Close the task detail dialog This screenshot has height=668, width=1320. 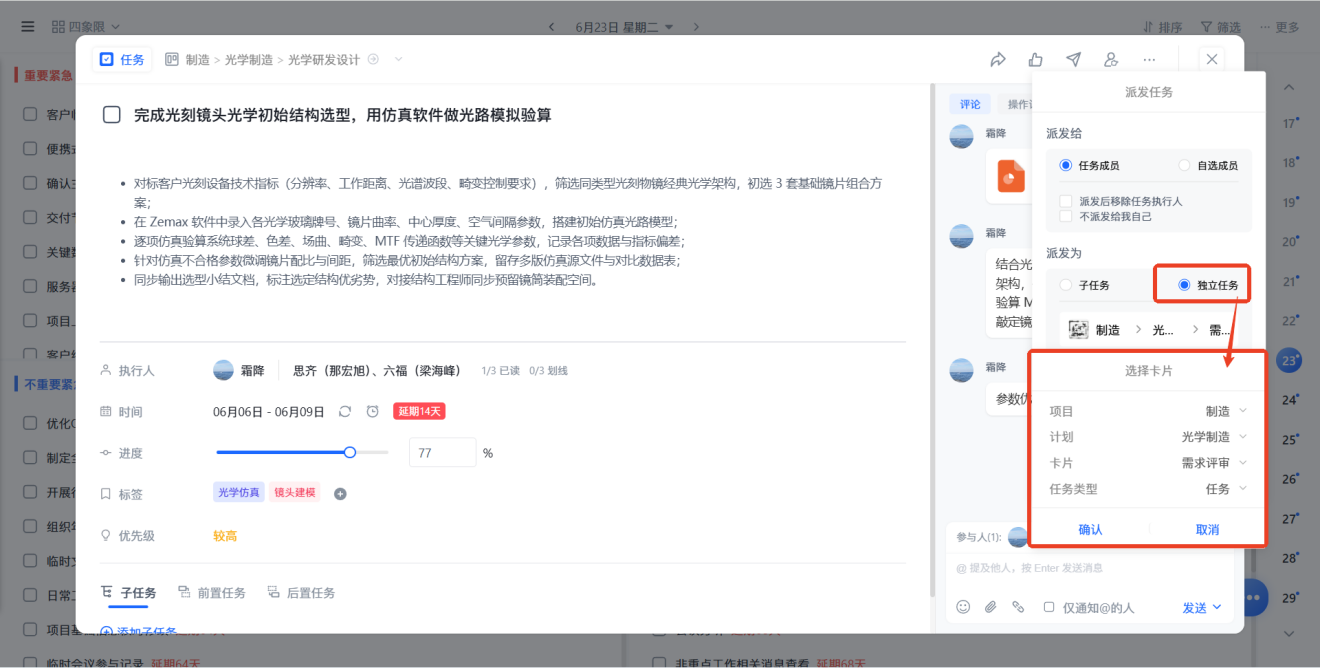(x=1212, y=59)
